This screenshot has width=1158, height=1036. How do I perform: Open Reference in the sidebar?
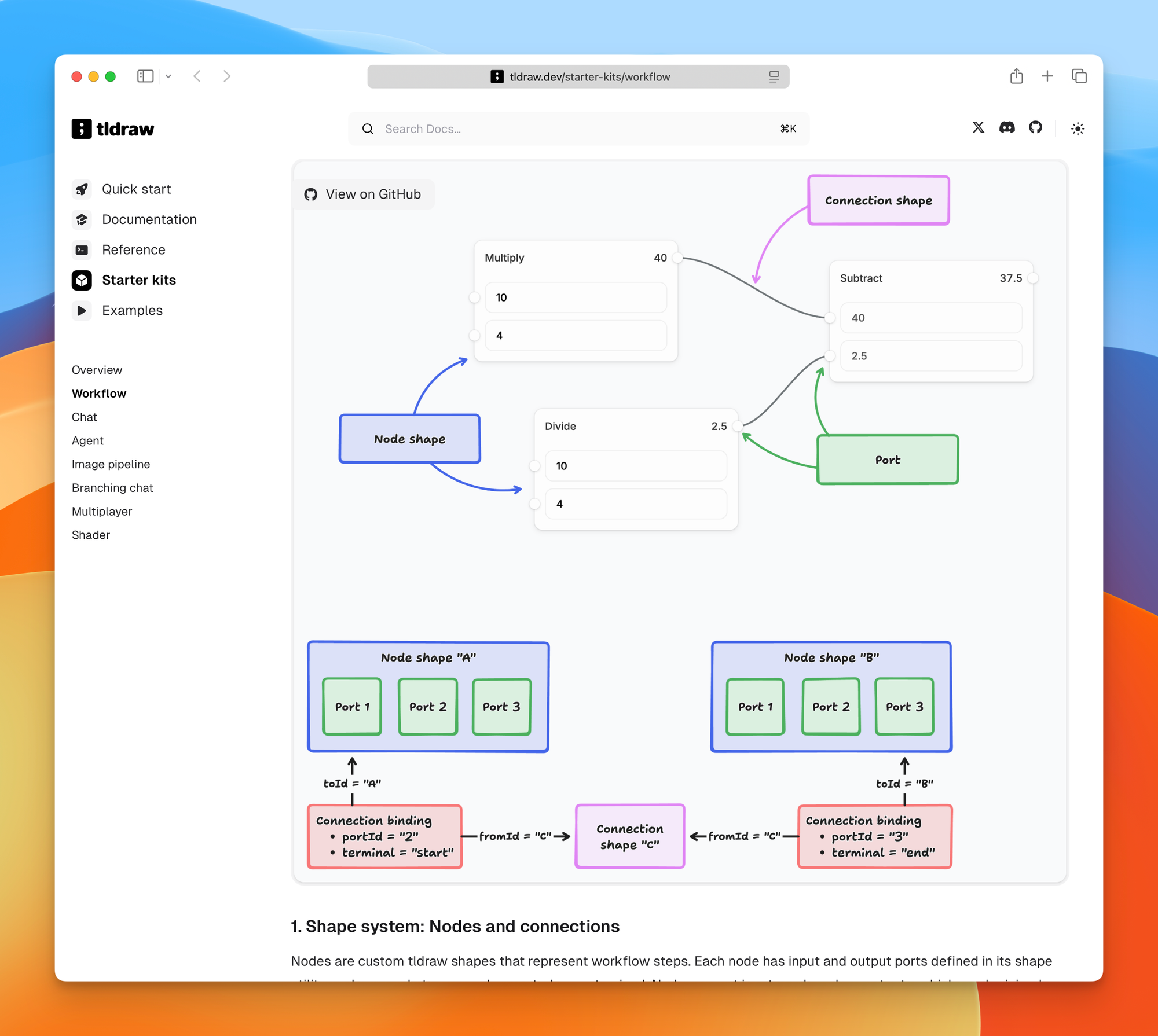click(134, 249)
